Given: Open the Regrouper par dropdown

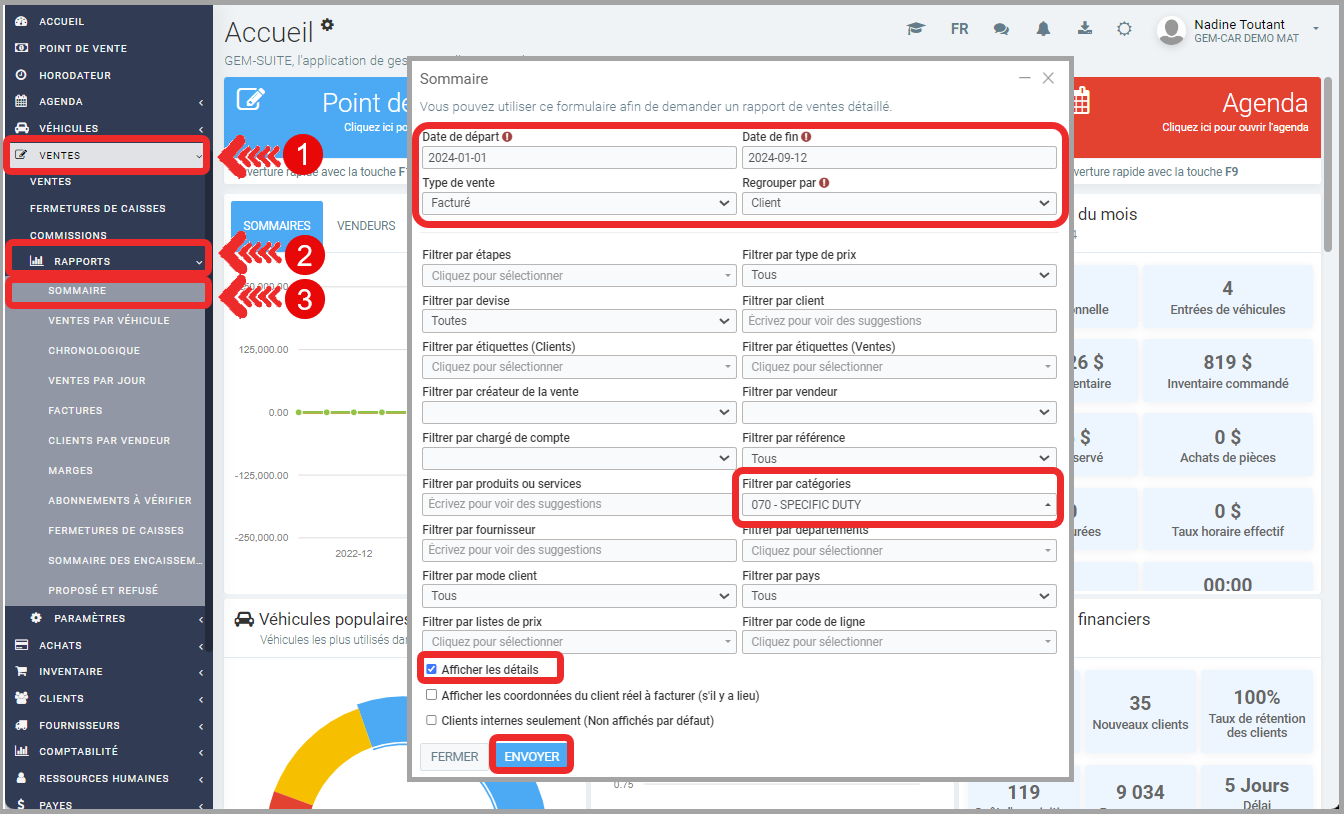Looking at the screenshot, I should tap(898, 203).
